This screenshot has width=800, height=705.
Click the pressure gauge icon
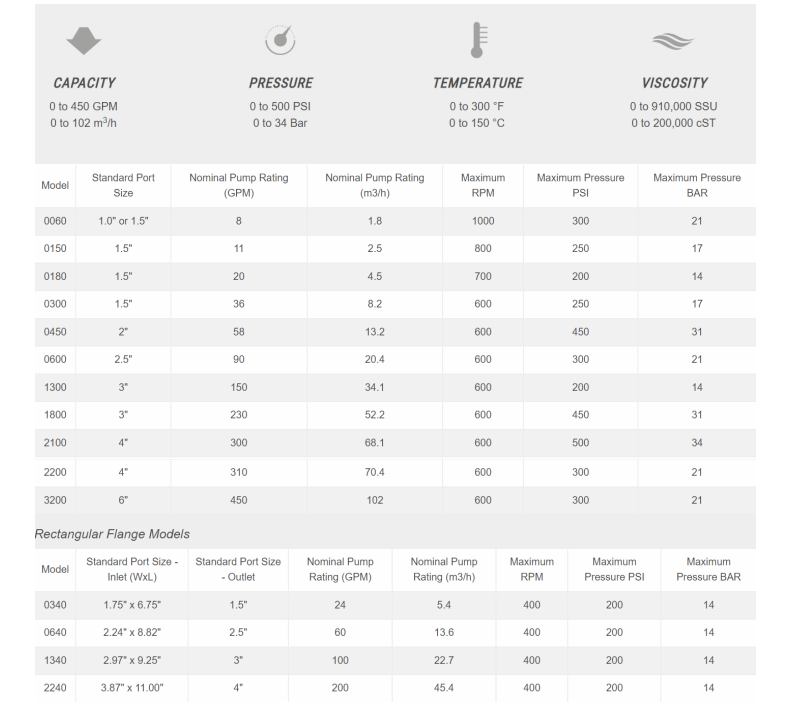[x=280, y=40]
